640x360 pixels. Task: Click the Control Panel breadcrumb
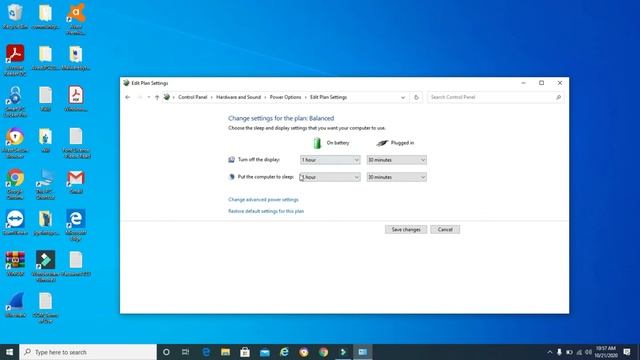tap(193, 97)
